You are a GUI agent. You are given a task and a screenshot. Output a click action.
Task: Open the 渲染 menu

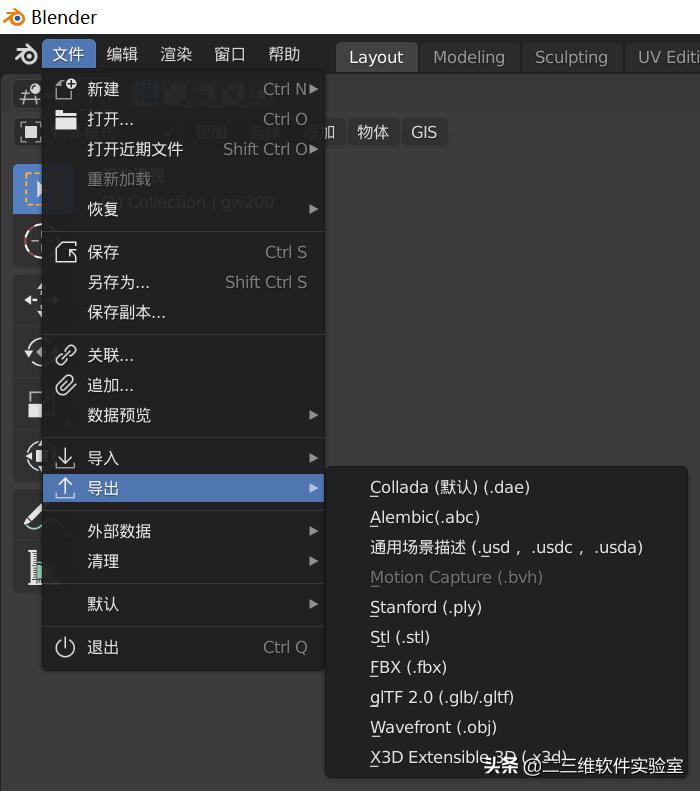pyautogui.click(x=176, y=54)
